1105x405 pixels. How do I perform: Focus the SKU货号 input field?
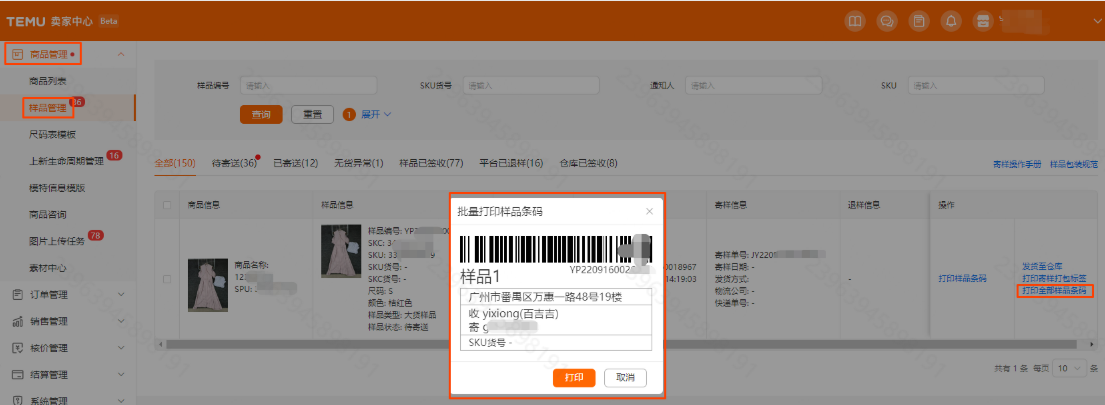point(531,85)
